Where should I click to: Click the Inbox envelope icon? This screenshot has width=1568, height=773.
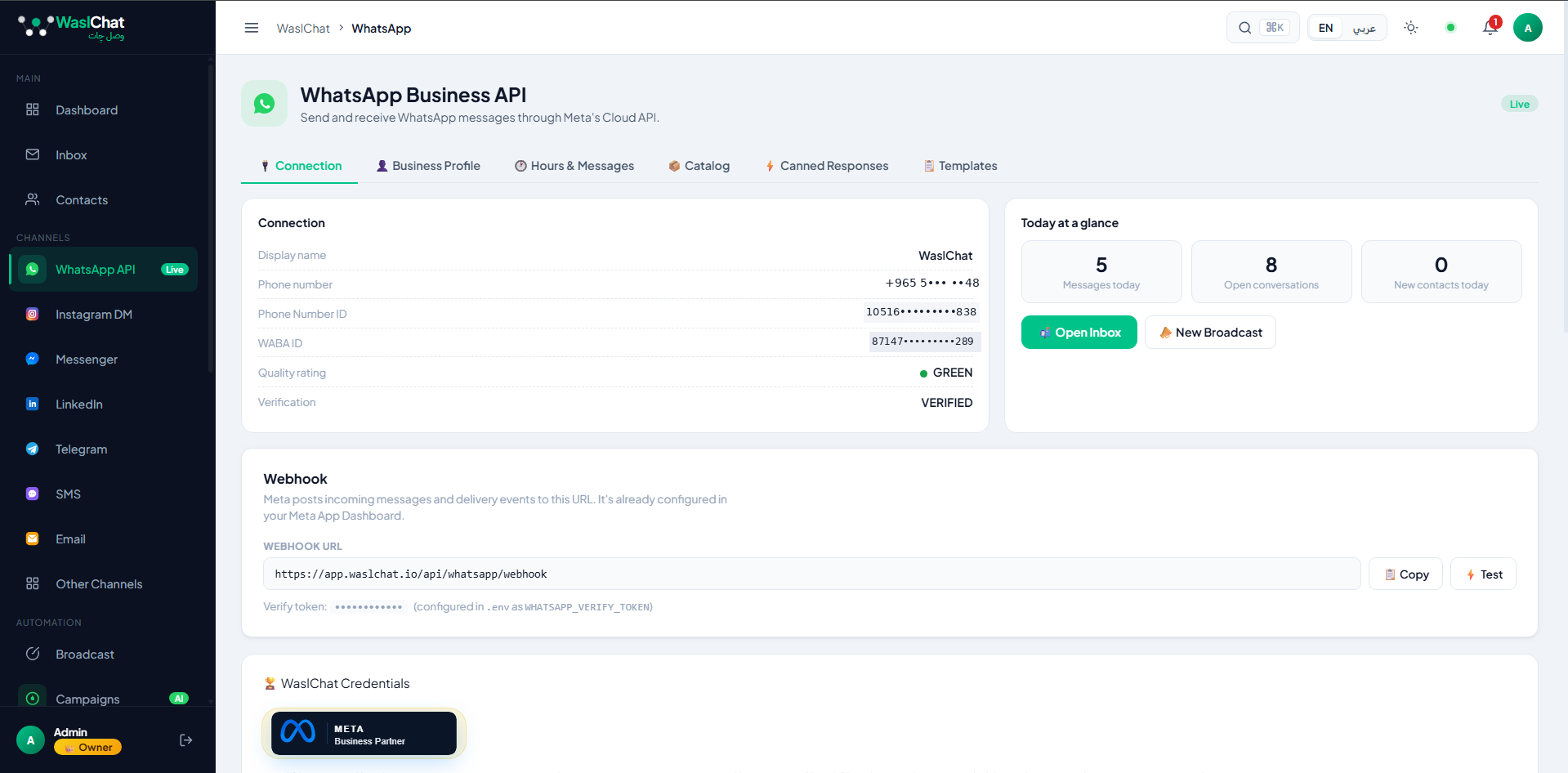point(33,154)
